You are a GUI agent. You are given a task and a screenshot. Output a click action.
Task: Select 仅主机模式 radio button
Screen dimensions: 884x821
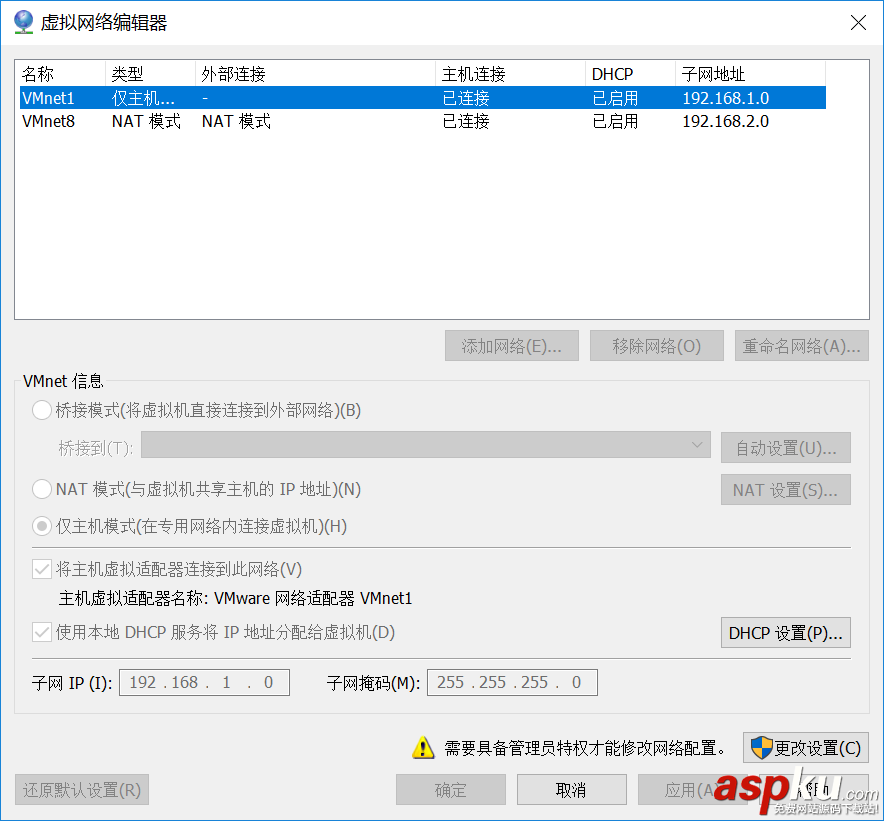click(x=42, y=526)
